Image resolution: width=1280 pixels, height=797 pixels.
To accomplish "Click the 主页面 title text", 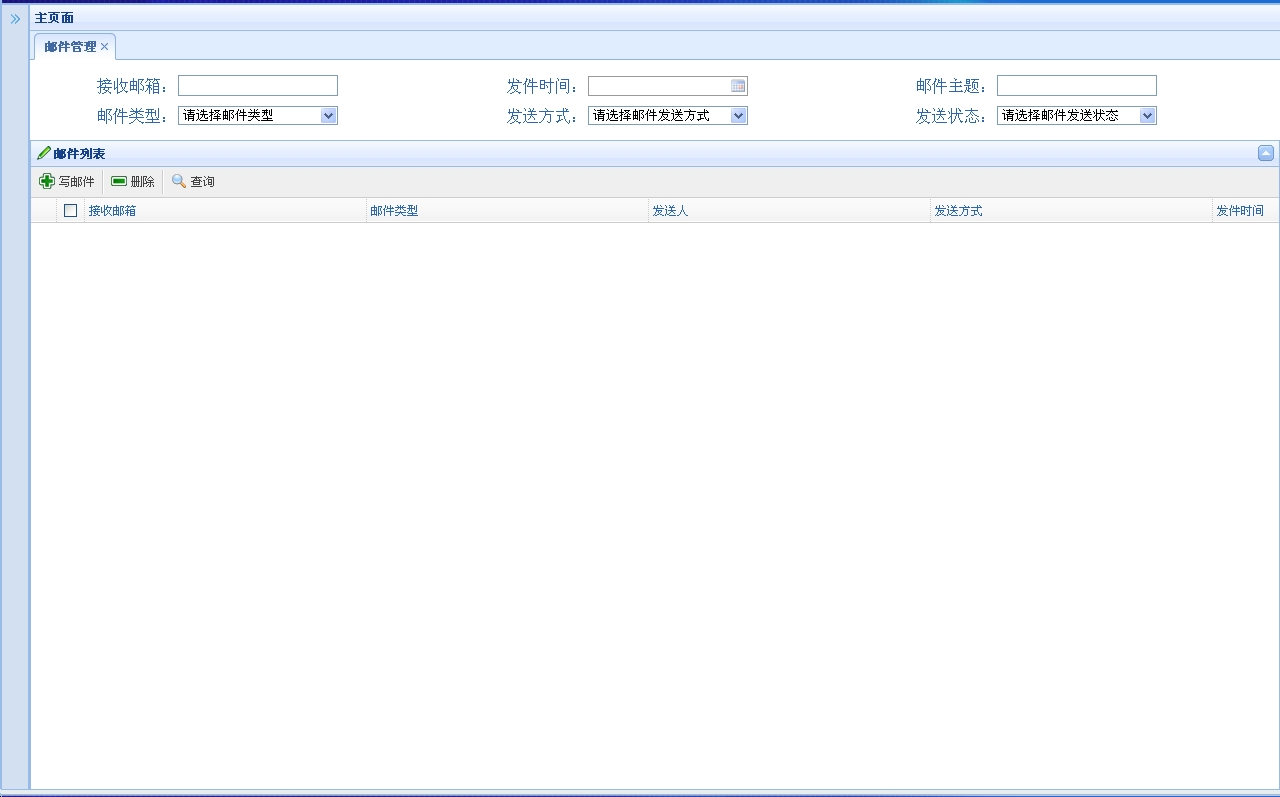I will [54, 18].
